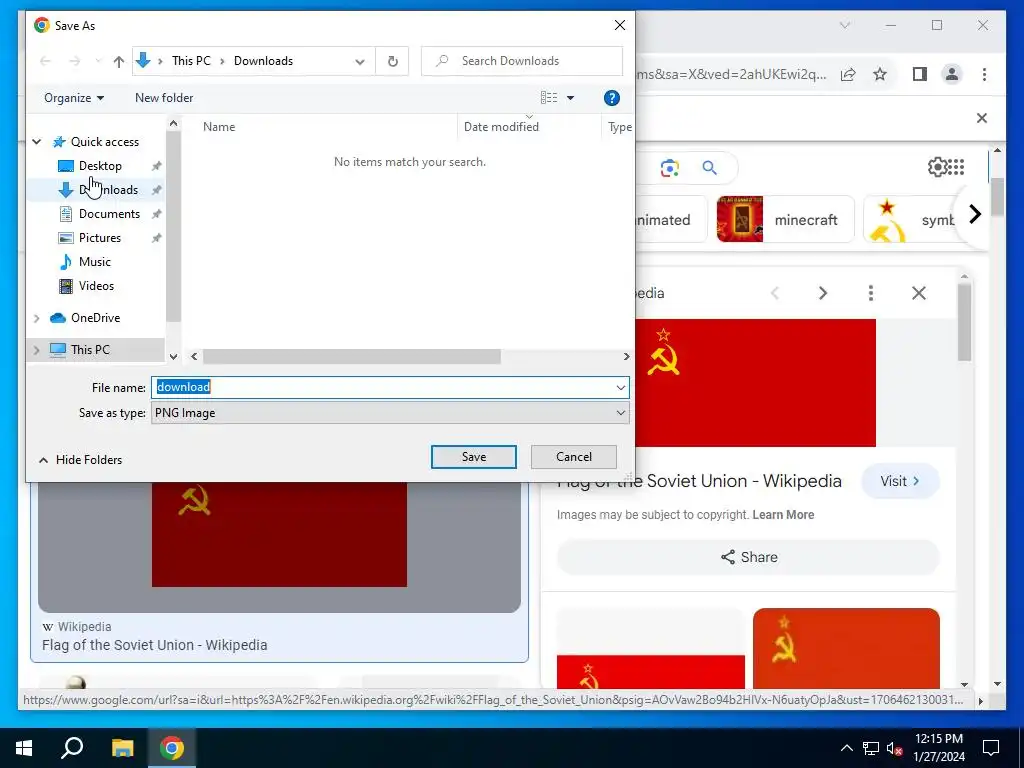
Task: Go to next image in preview panel
Action: [x=823, y=293]
